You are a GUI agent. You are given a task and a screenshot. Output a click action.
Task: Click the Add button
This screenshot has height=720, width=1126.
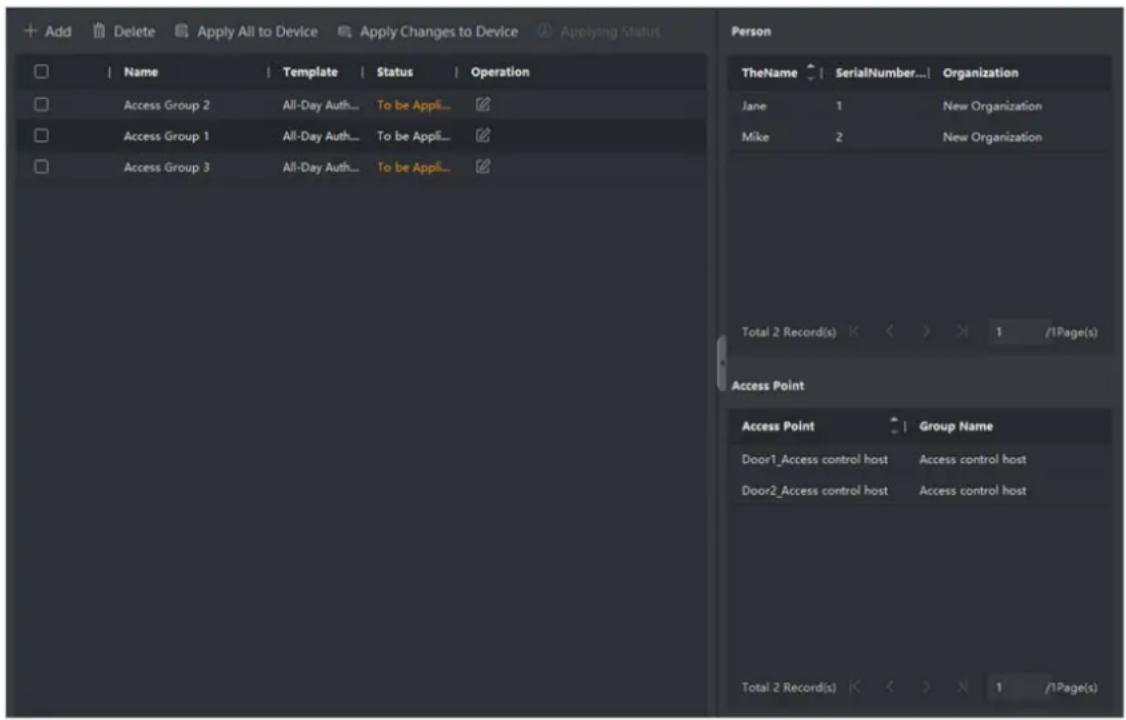[x=48, y=32]
